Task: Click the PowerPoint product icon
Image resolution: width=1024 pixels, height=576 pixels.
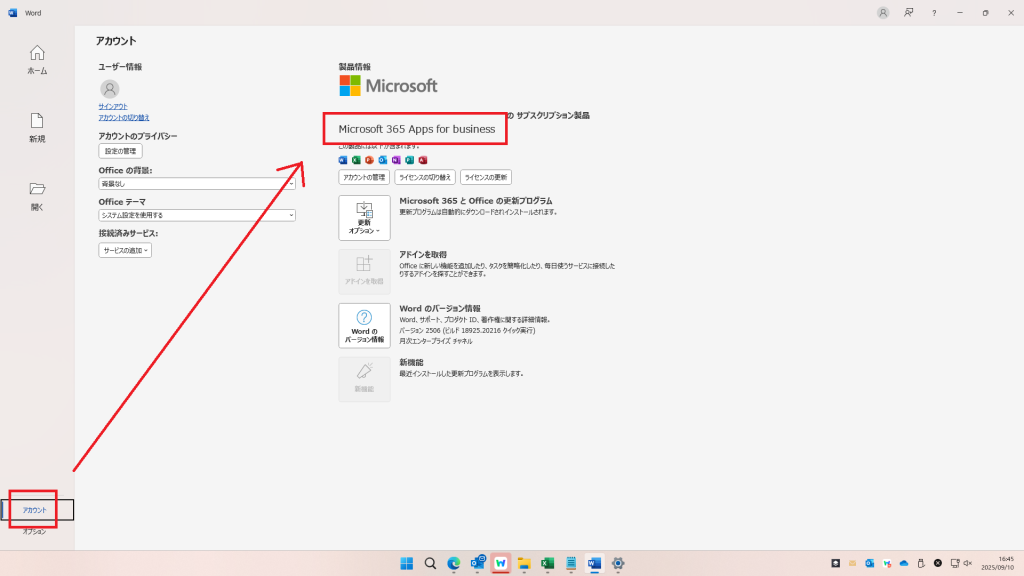Action: tap(369, 160)
